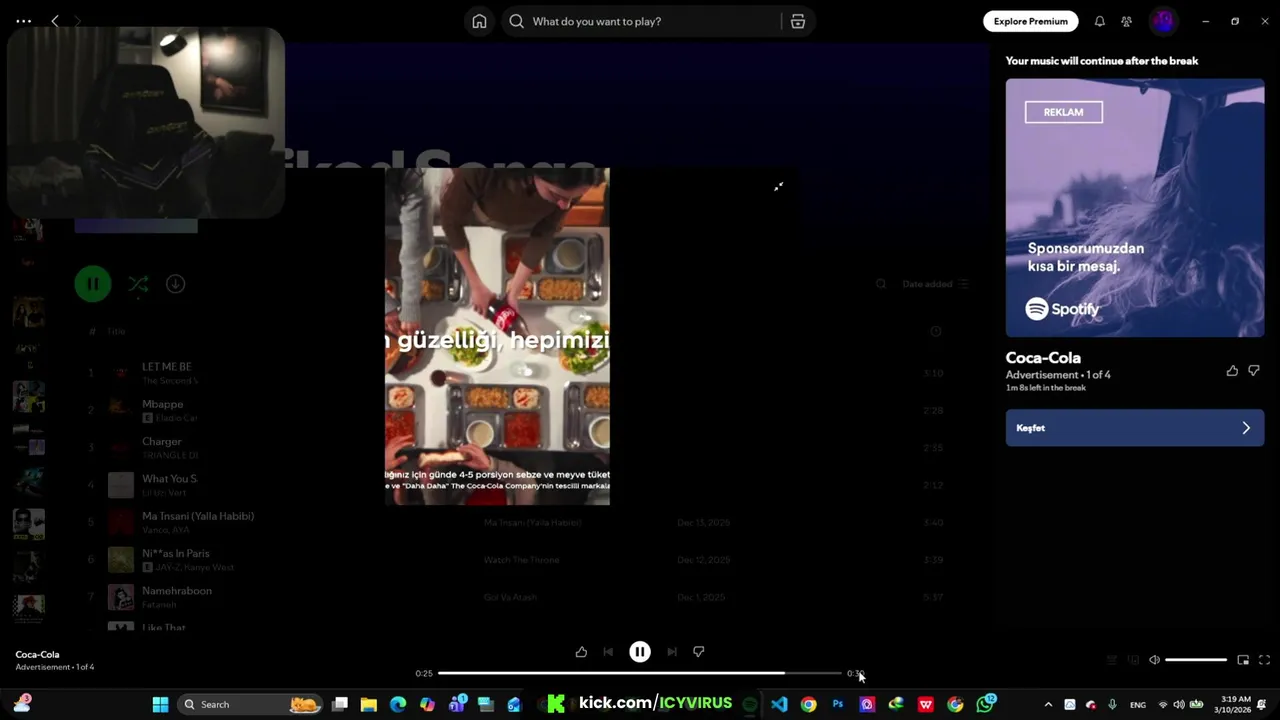Click the Windows taskbar Search box

[250, 704]
